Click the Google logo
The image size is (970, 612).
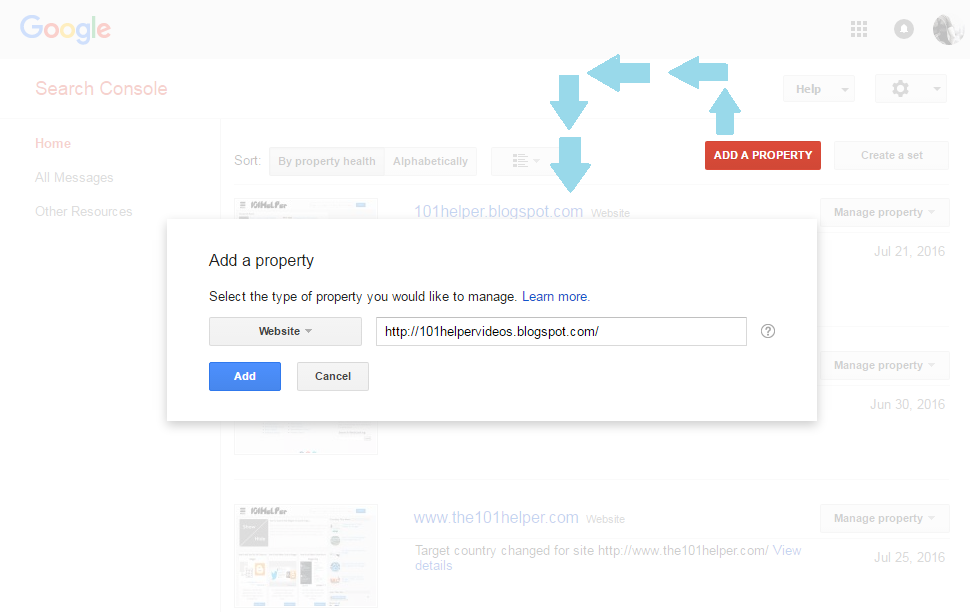(66, 29)
